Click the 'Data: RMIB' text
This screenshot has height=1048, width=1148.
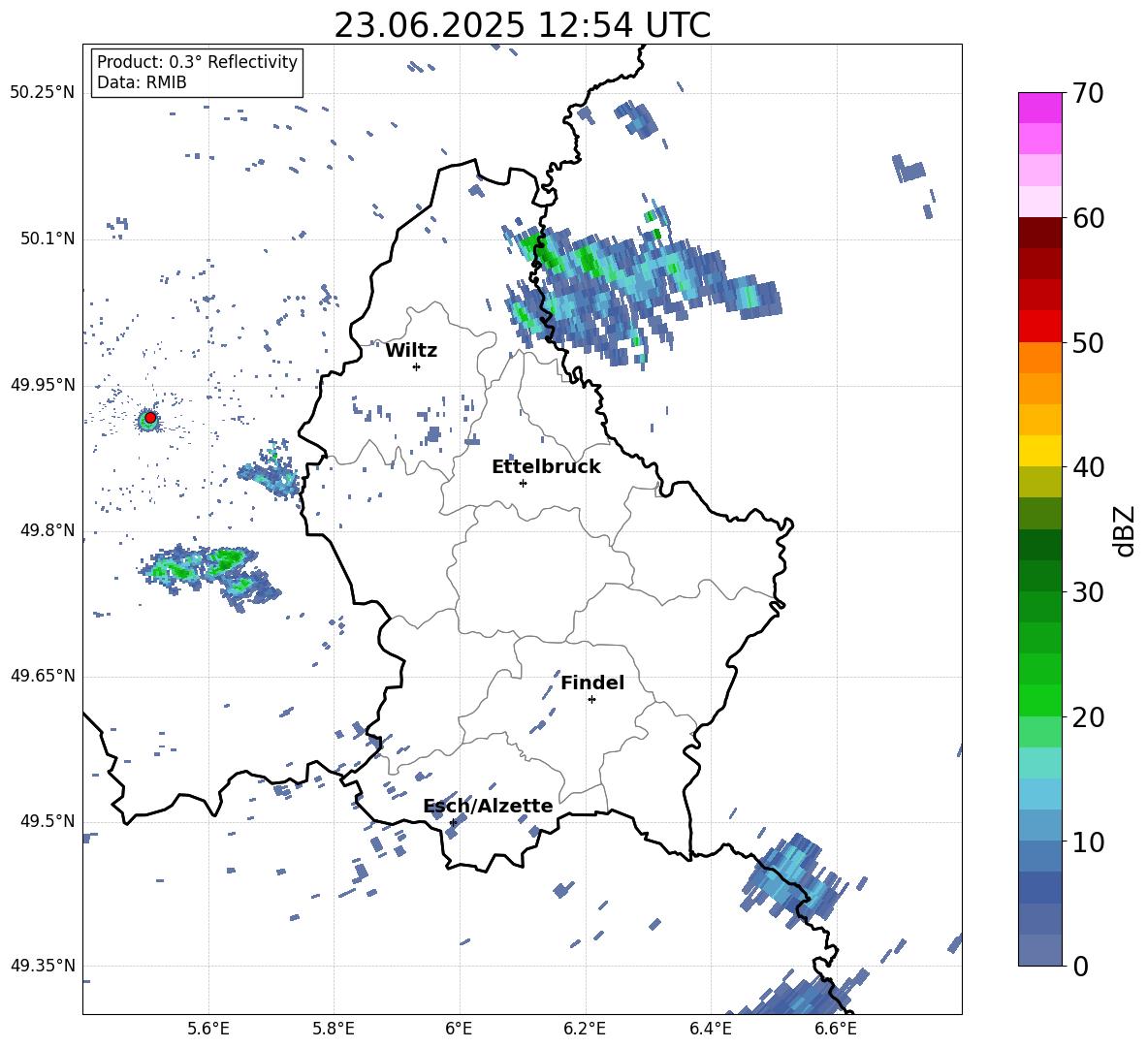(x=142, y=82)
